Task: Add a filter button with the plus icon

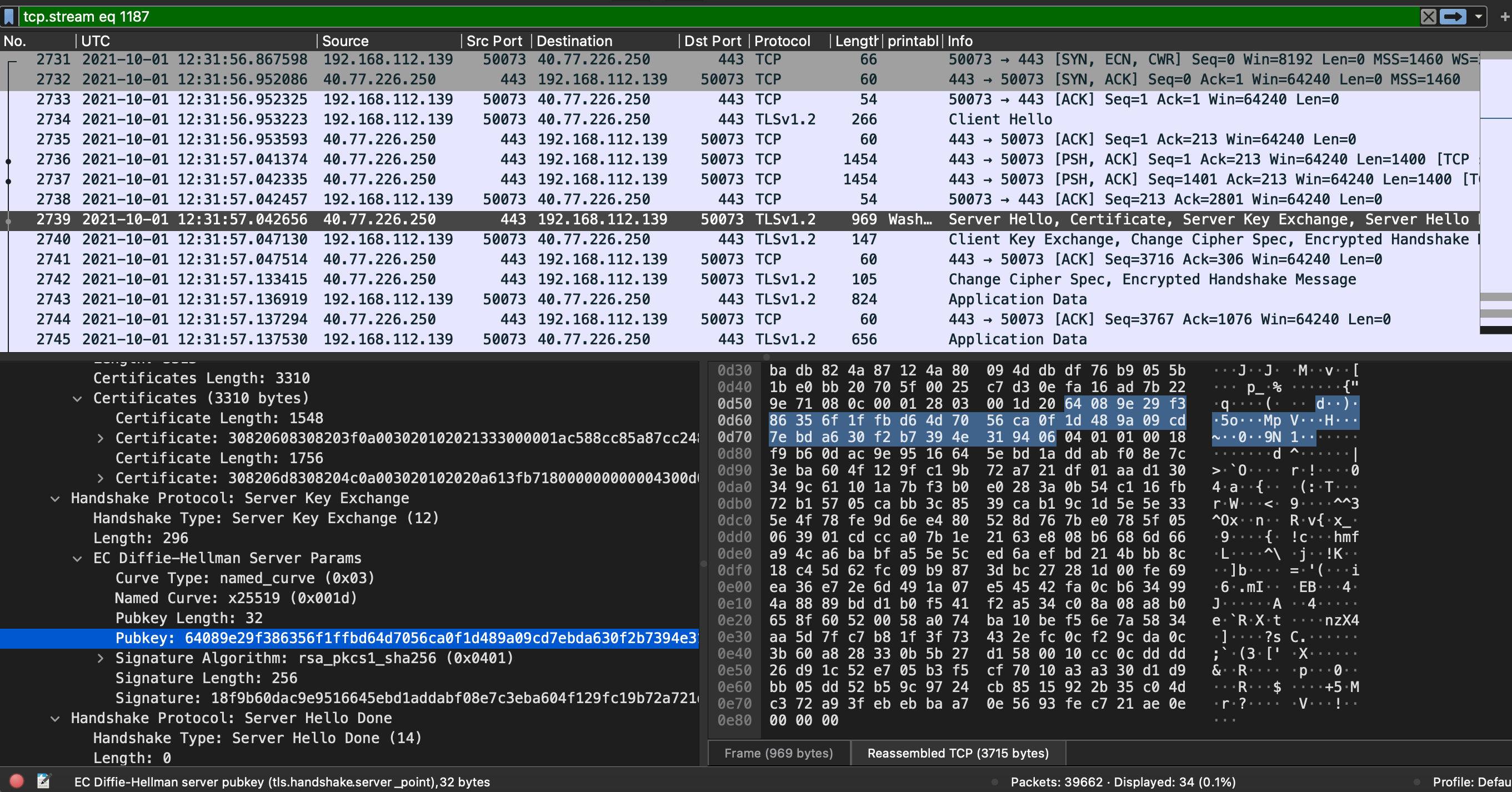Action: pos(1504,17)
